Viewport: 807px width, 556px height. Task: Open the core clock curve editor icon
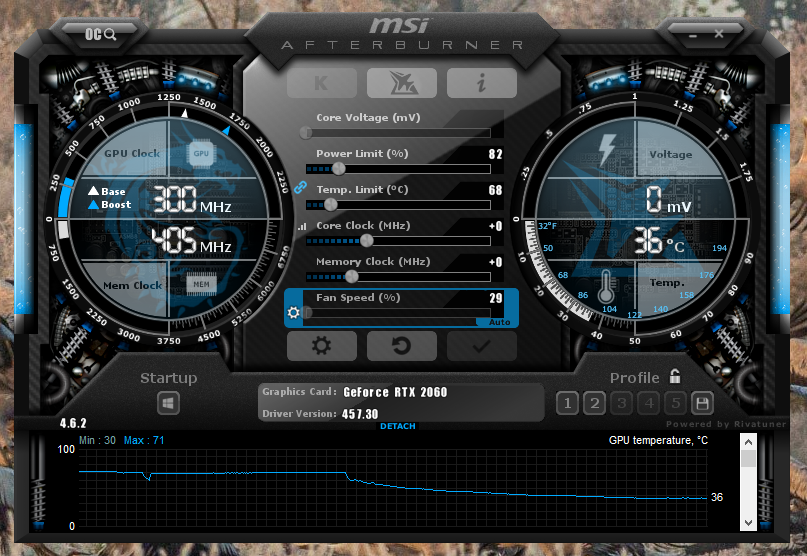coord(302,226)
